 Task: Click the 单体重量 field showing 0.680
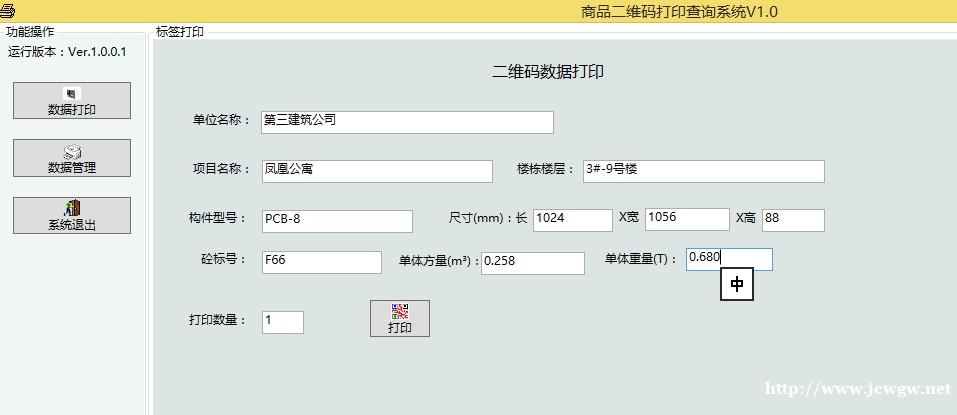(x=729, y=259)
